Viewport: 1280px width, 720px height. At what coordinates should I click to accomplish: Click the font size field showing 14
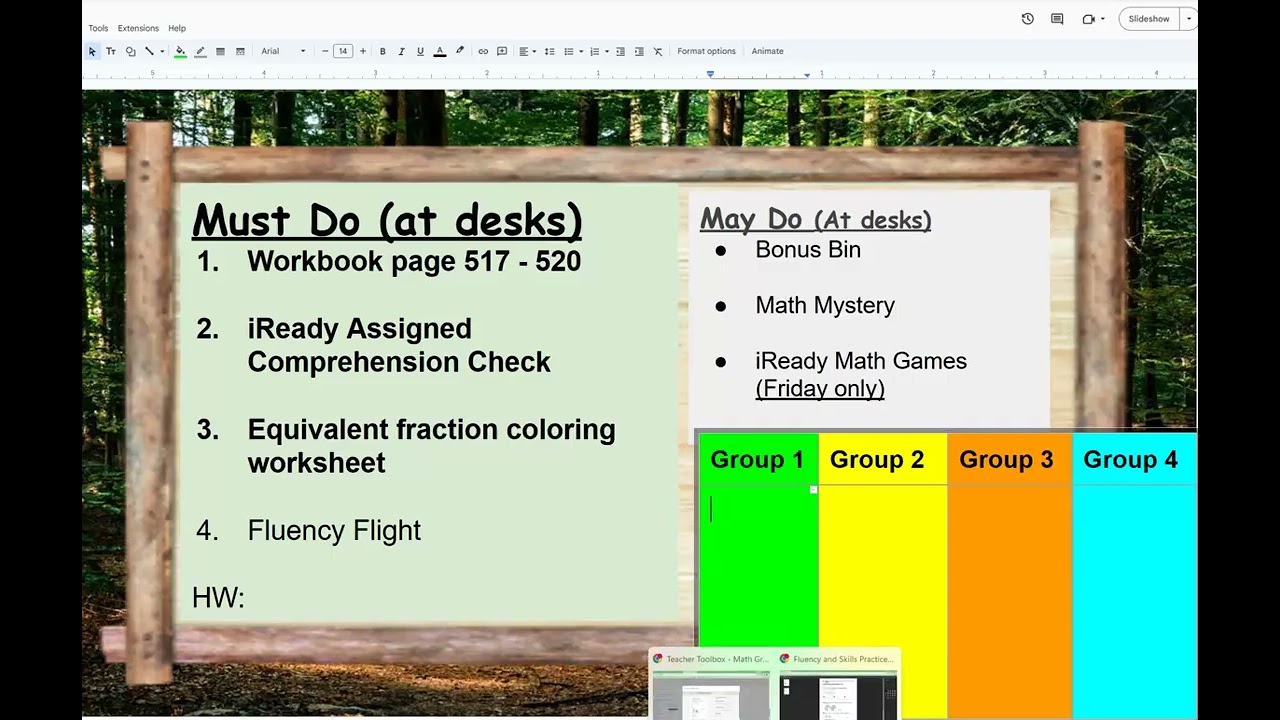pyautogui.click(x=343, y=51)
